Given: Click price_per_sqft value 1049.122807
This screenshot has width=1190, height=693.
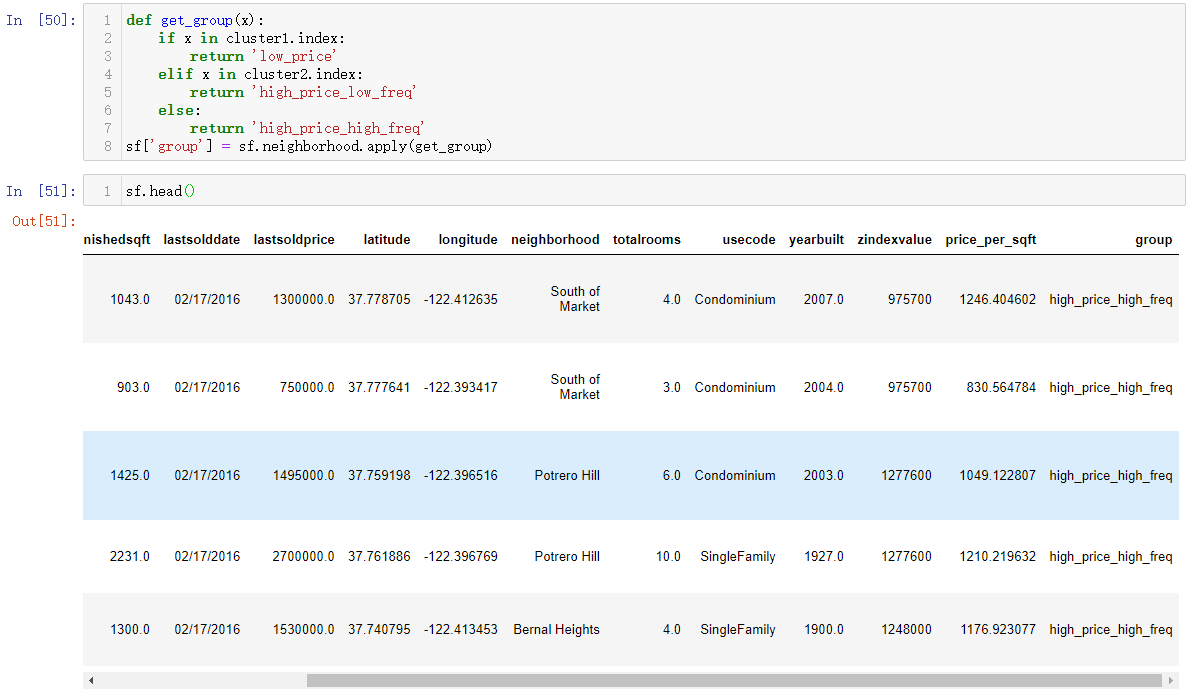Looking at the screenshot, I should click(997, 476).
